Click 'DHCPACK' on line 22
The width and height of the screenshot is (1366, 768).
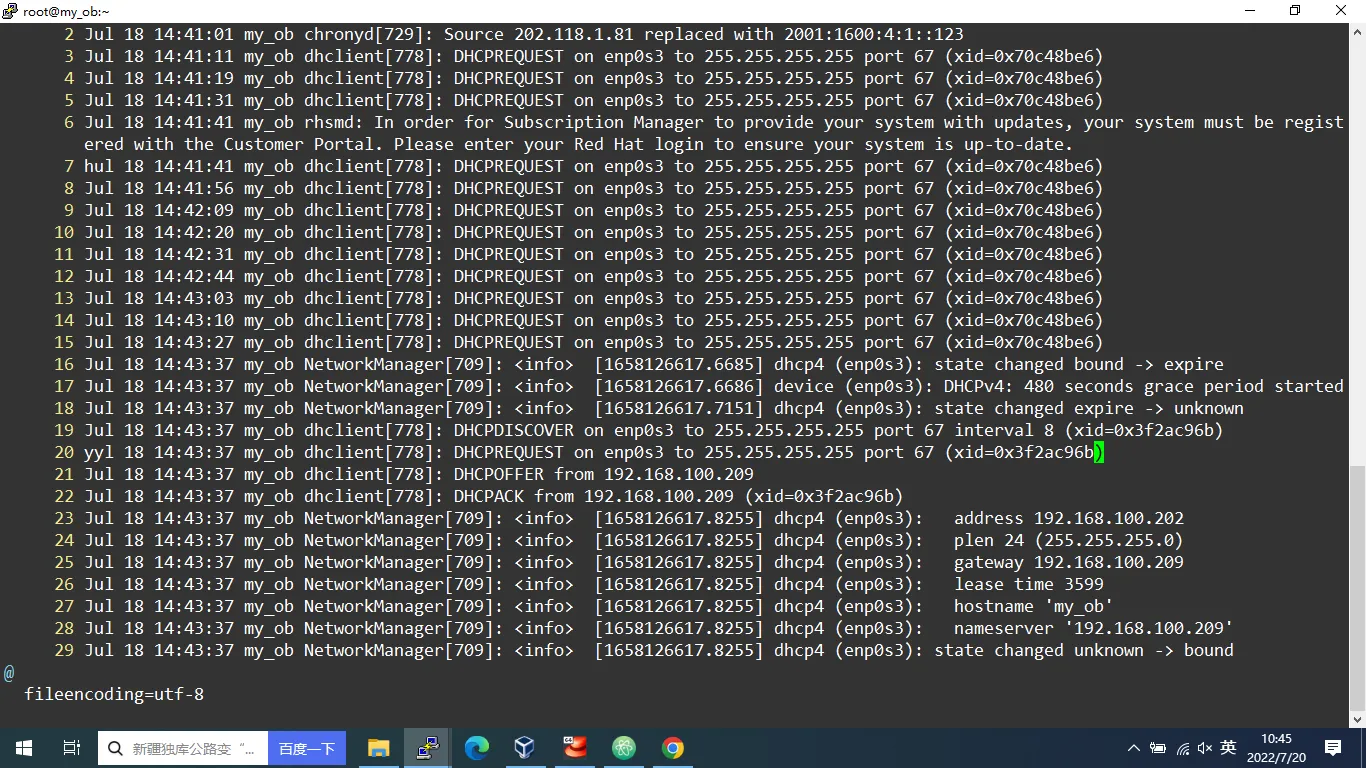pos(489,496)
